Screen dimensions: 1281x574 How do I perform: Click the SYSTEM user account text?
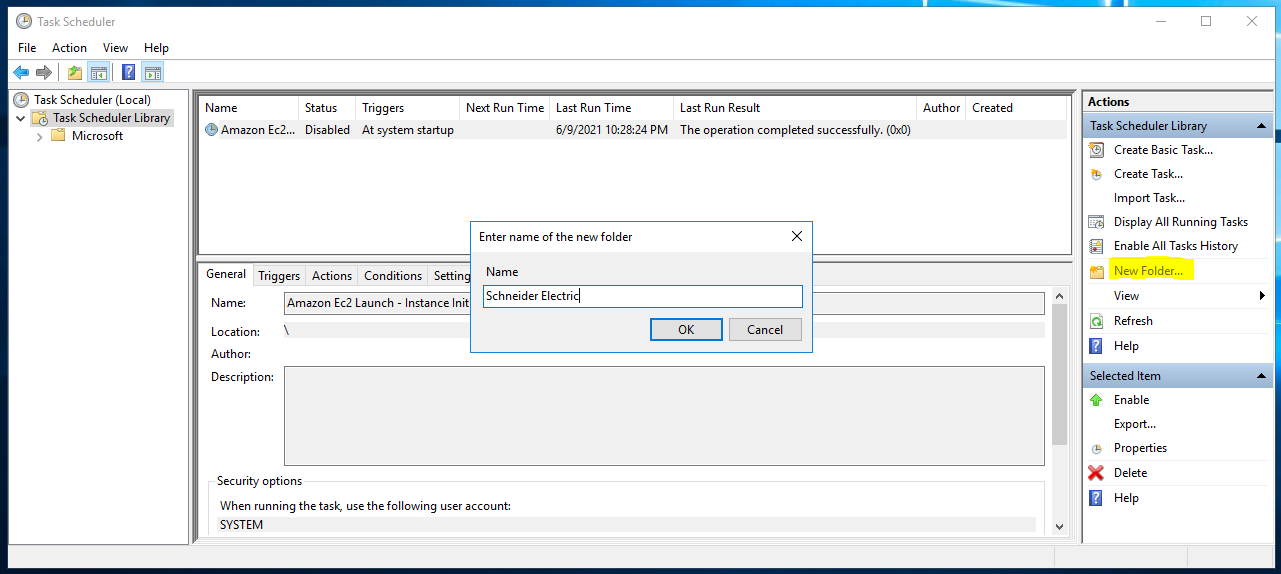(242, 524)
